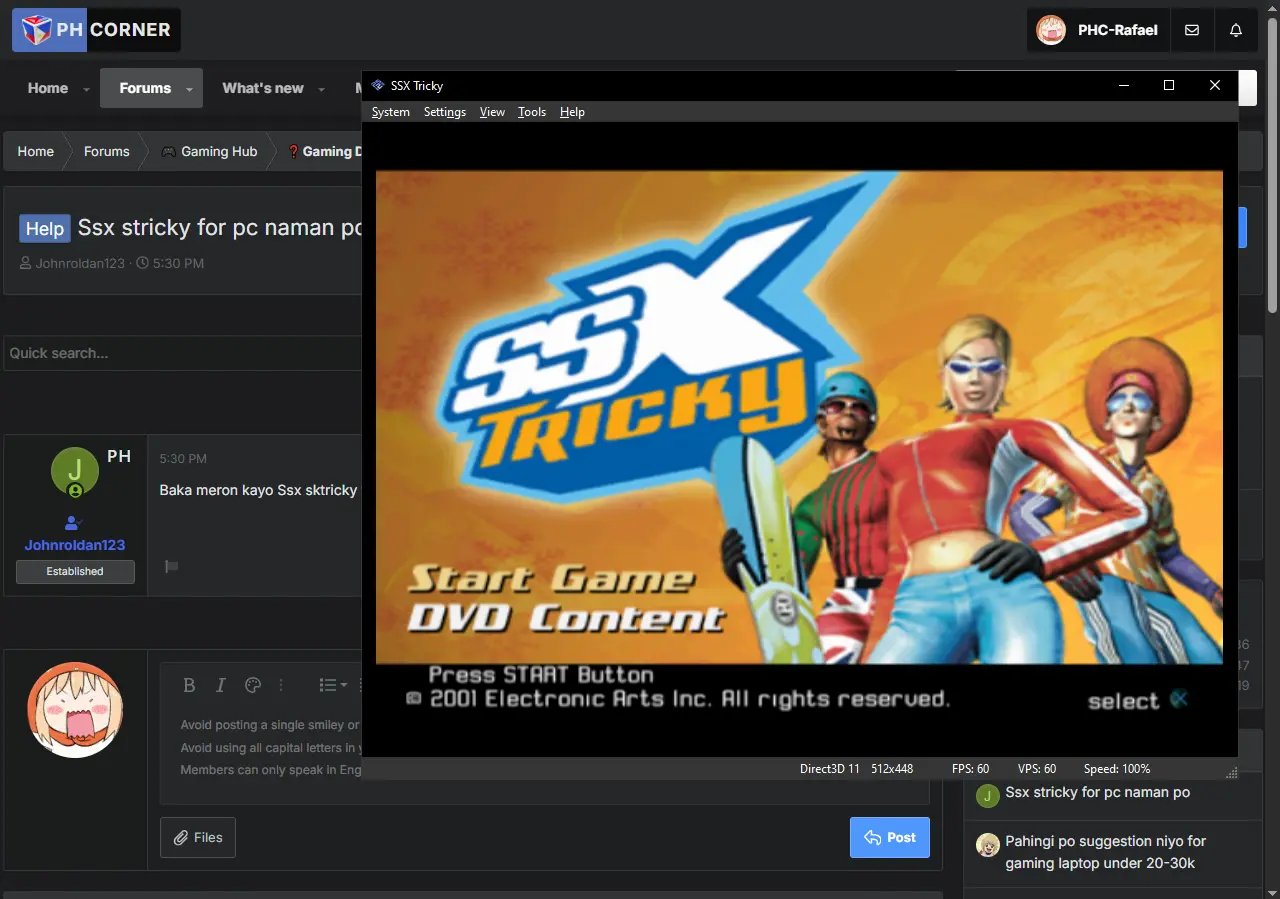Open the text color palette in editor
Image resolution: width=1280 pixels, height=899 pixels.
pyautogui.click(x=253, y=685)
